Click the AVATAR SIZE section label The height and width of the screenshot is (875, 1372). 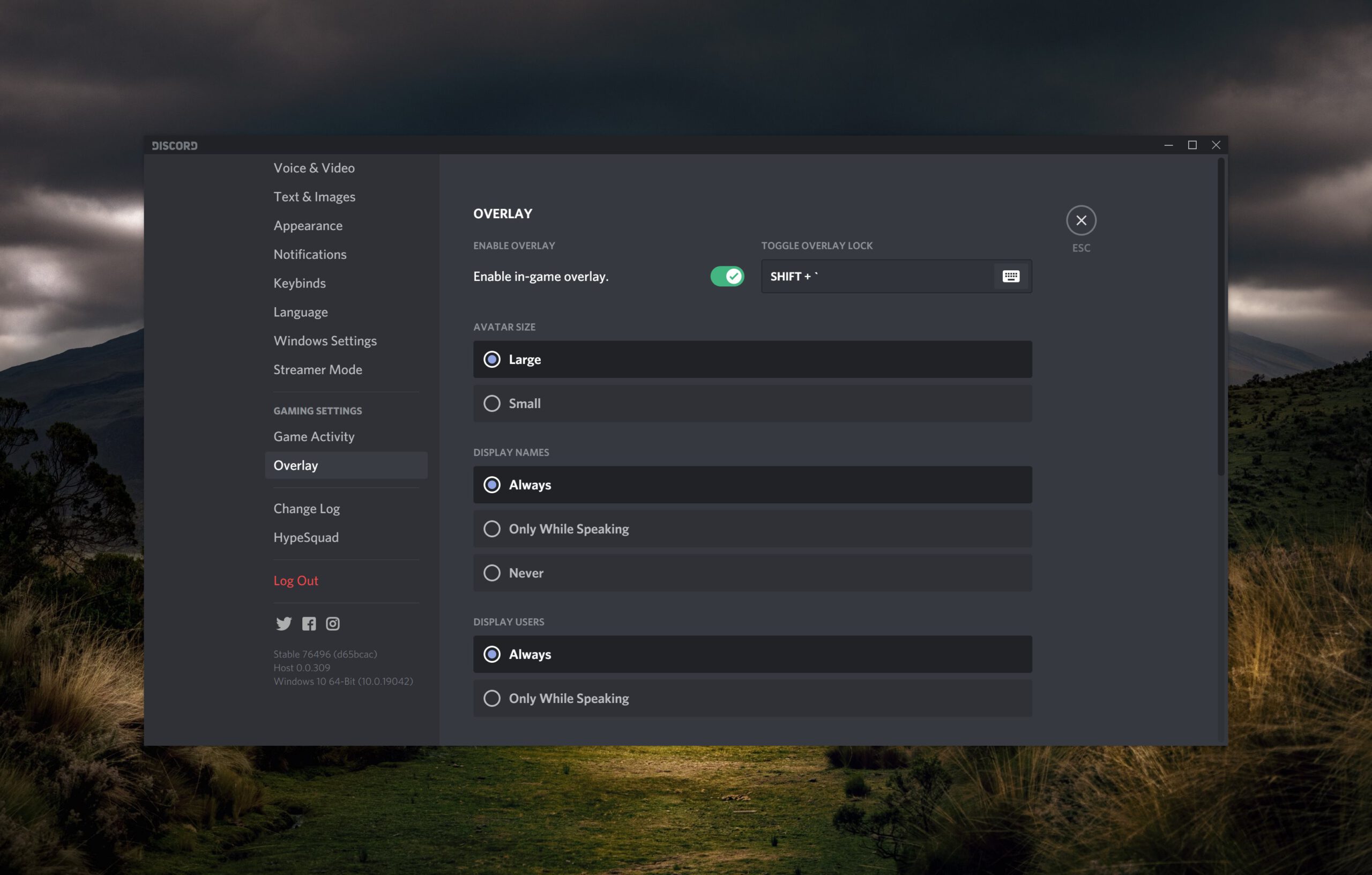(504, 327)
